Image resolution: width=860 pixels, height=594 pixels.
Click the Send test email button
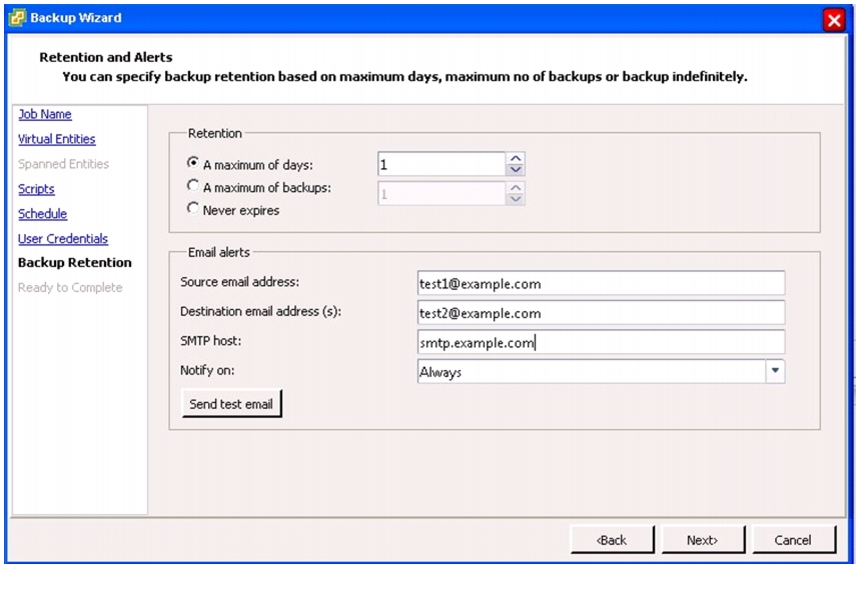pyautogui.click(x=231, y=404)
